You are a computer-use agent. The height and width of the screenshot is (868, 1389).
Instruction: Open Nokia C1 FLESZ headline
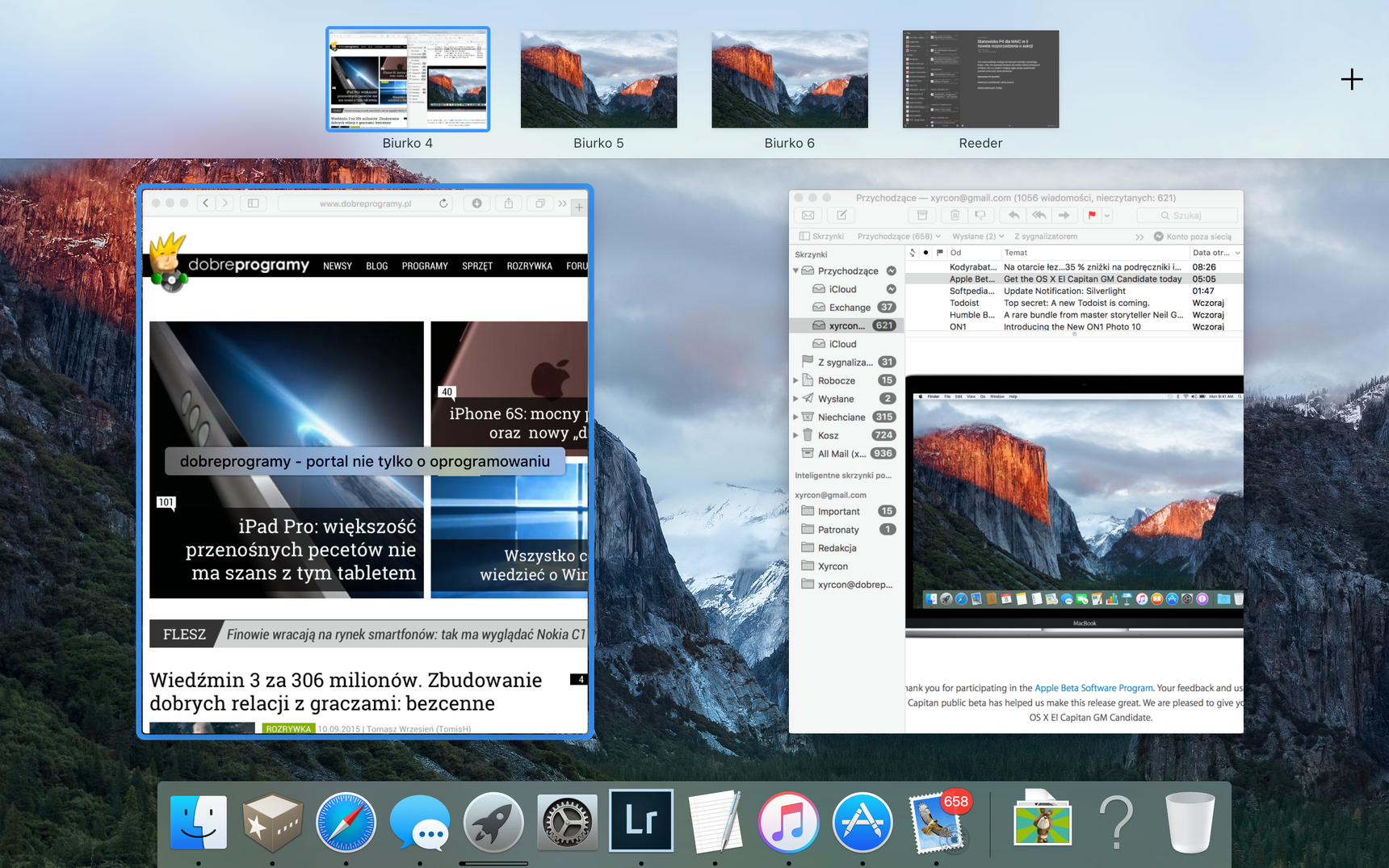tap(406, 635)
